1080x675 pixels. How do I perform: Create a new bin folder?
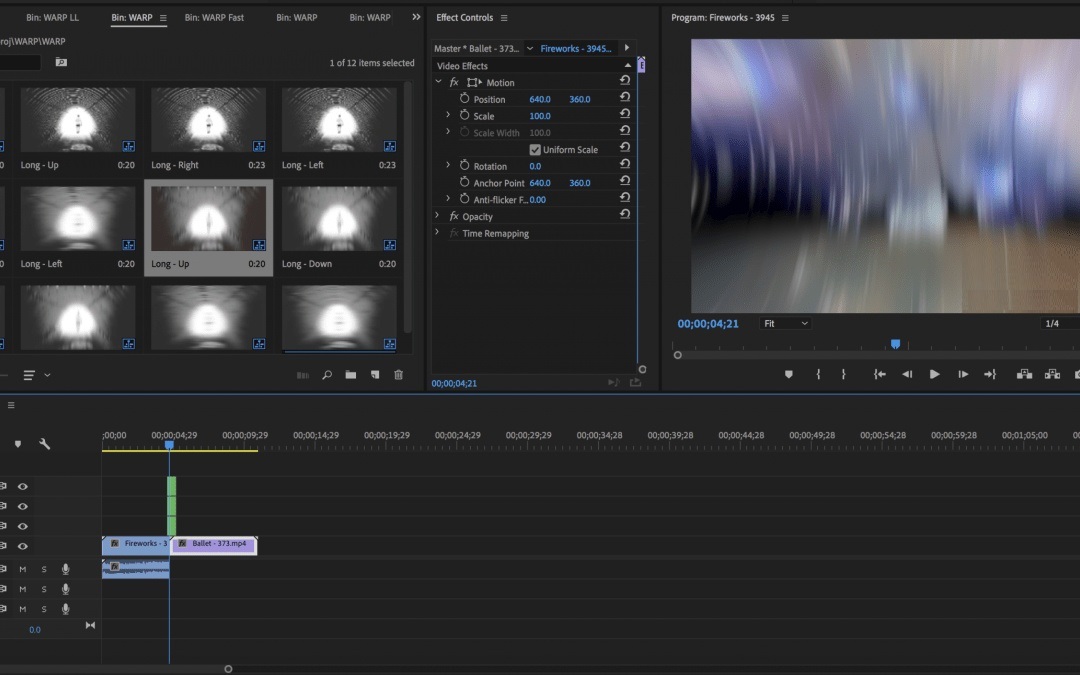pos(351,375)
